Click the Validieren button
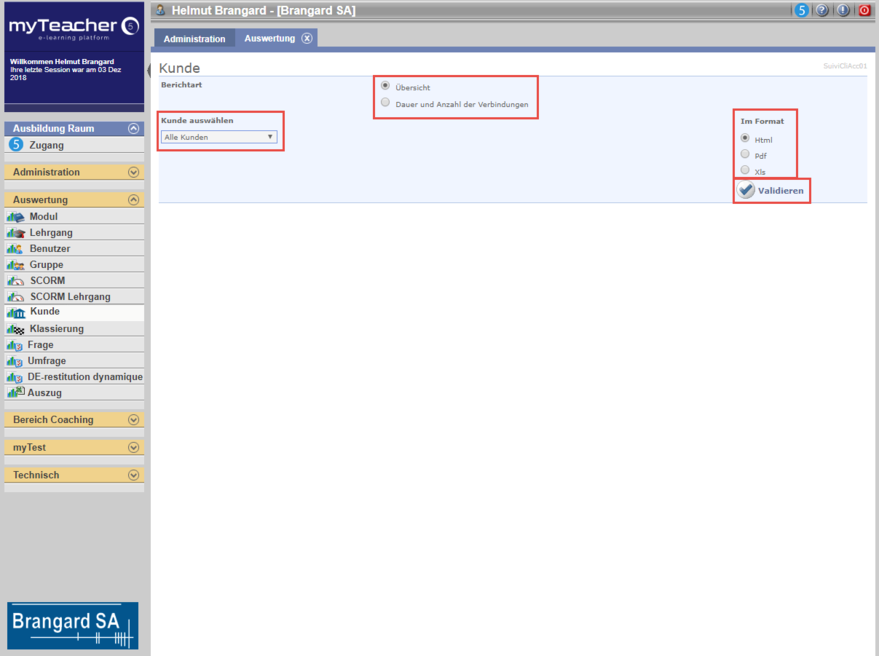Screen dimensions: 879x656 [x=771, y=190]
